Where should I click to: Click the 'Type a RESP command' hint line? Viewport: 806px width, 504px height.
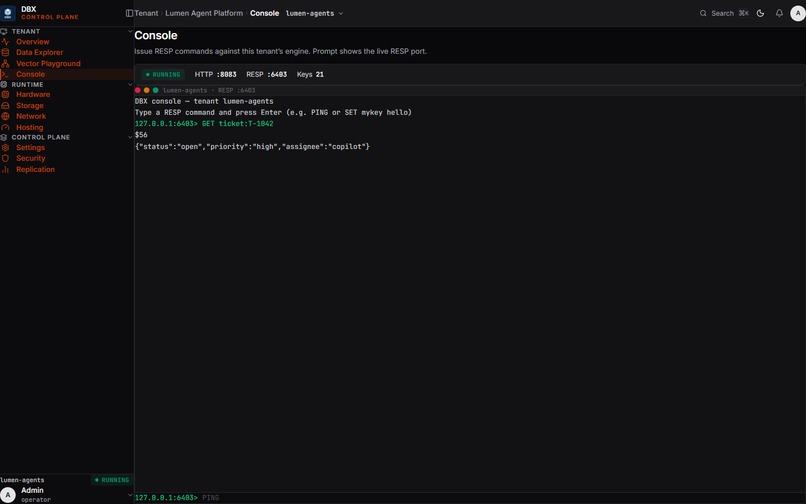(x=273, y=113)
